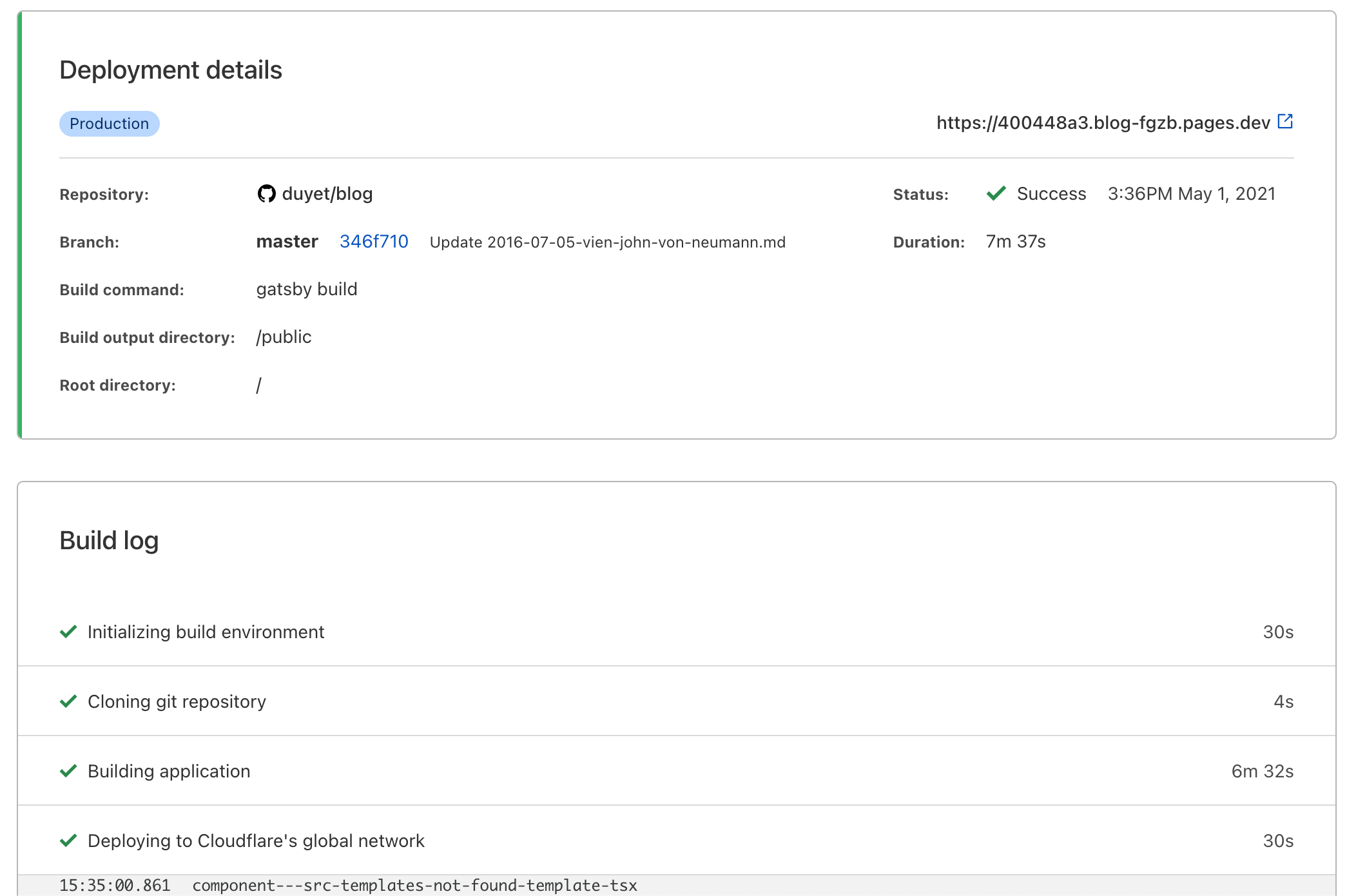
Task: Click the checkmark beside Deploying to Cloudflare
Action: click(x=68, y=841)
